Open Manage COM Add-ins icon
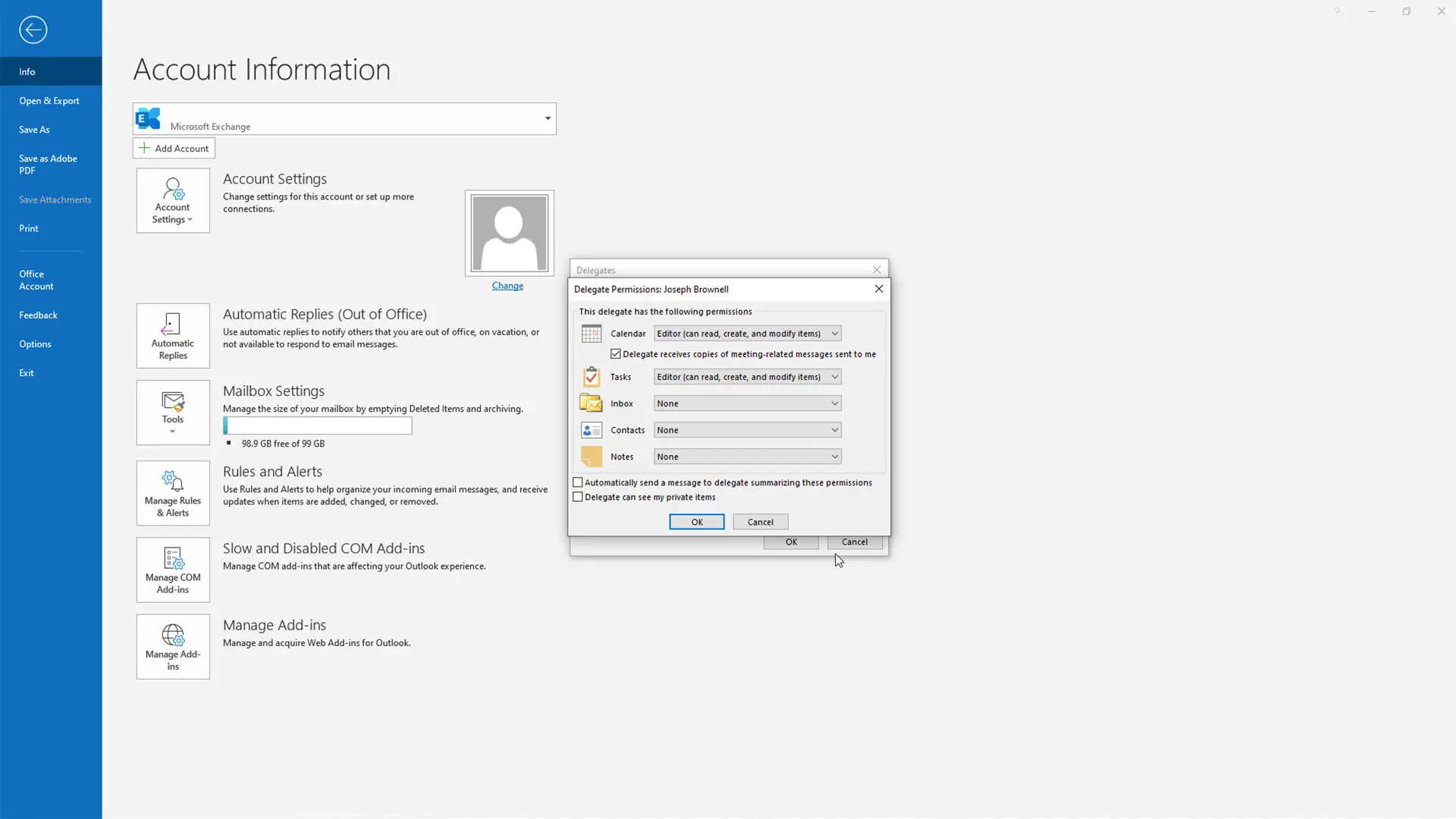The height and width of the screenshot is (819, 1456). (173, 570)
